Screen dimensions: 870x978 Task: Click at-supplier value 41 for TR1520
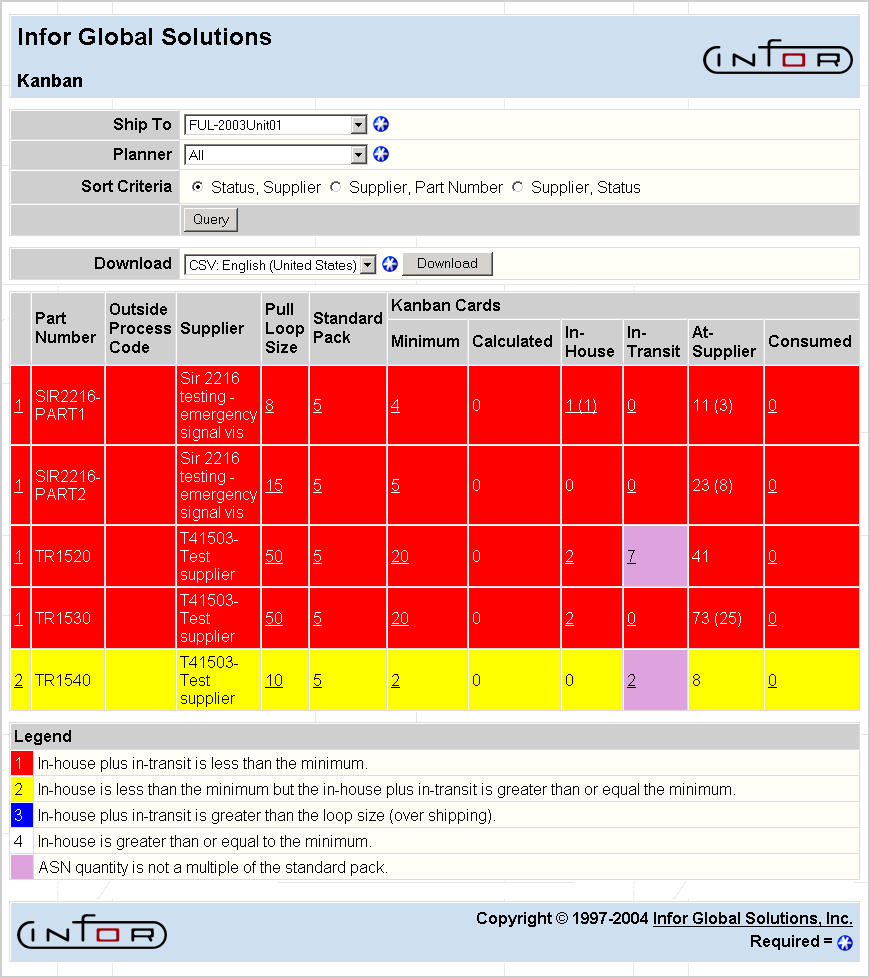click(x=700, y=556)
